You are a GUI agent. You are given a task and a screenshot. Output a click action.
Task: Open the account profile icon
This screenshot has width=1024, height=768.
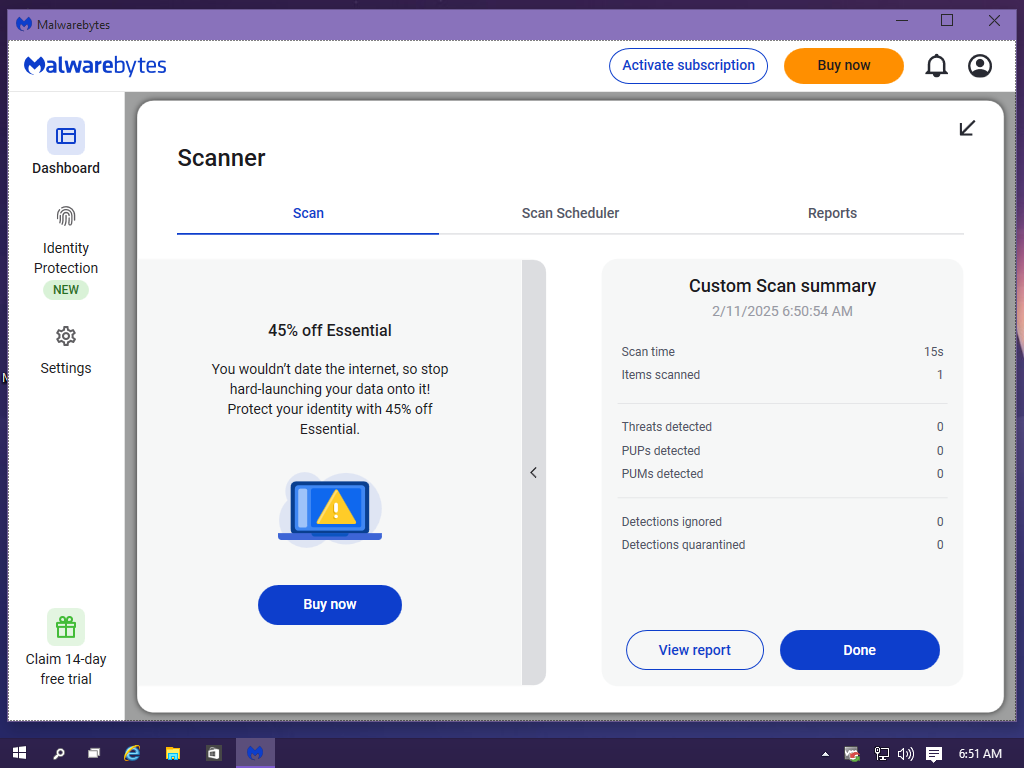[980, 66]
